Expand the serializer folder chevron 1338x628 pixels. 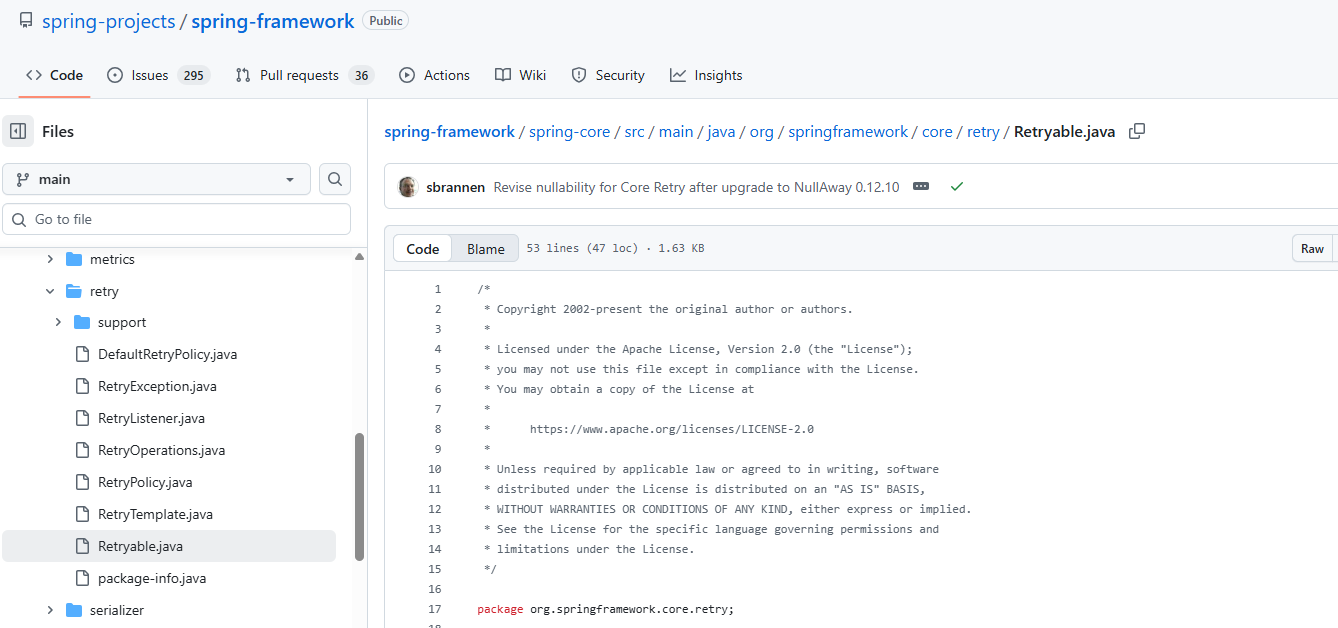tap(50, 610)
